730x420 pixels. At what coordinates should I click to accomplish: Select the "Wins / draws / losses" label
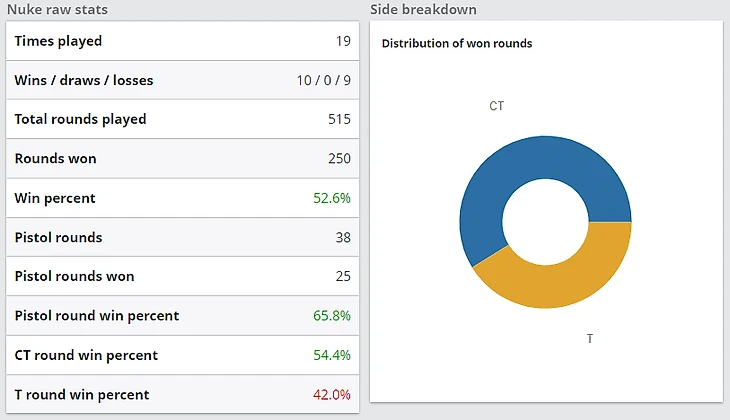[x=84, y=80]
